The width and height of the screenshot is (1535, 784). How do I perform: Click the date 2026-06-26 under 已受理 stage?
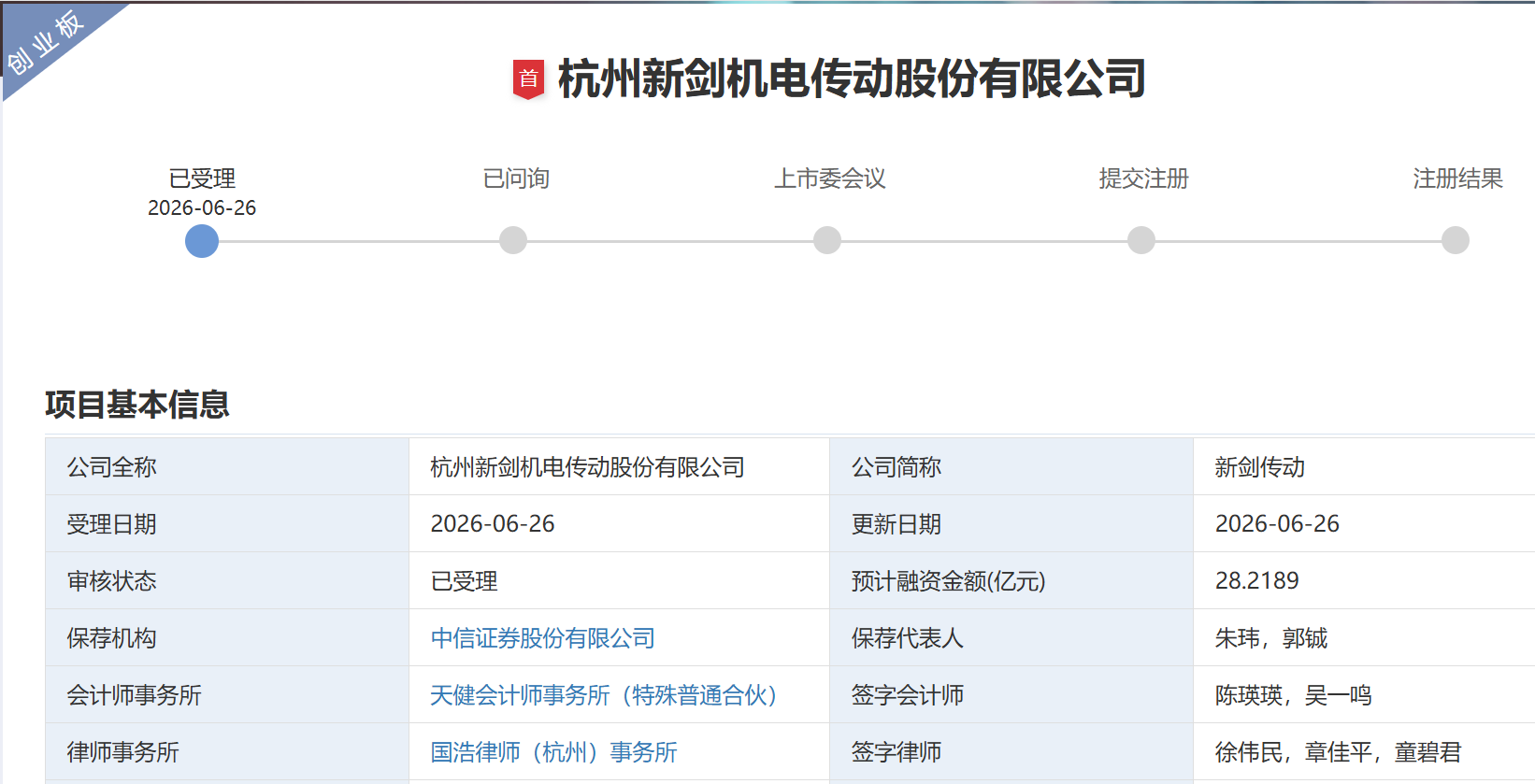(x=202, y=207)
